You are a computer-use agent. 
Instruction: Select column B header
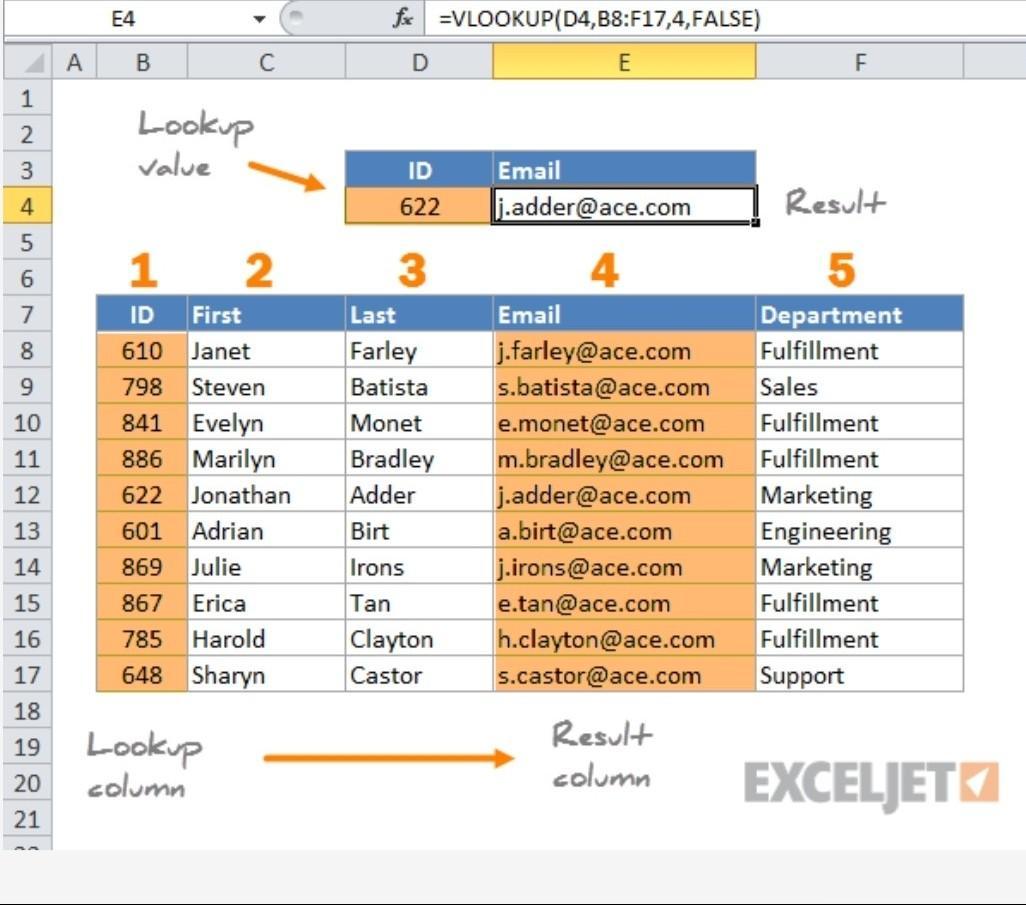tap(142, 62)
